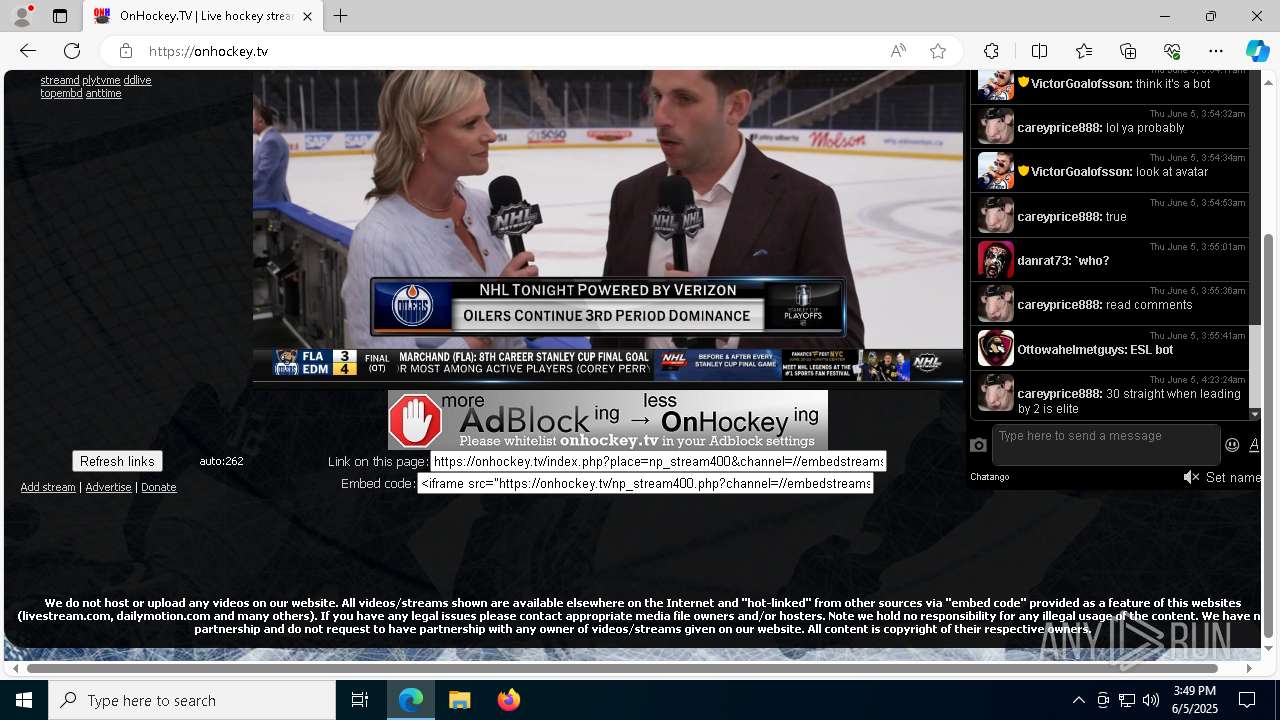This screenshot has height=720, width=1280.
Task: Add this page to favorites star
Action: click(x=938, y=51)
